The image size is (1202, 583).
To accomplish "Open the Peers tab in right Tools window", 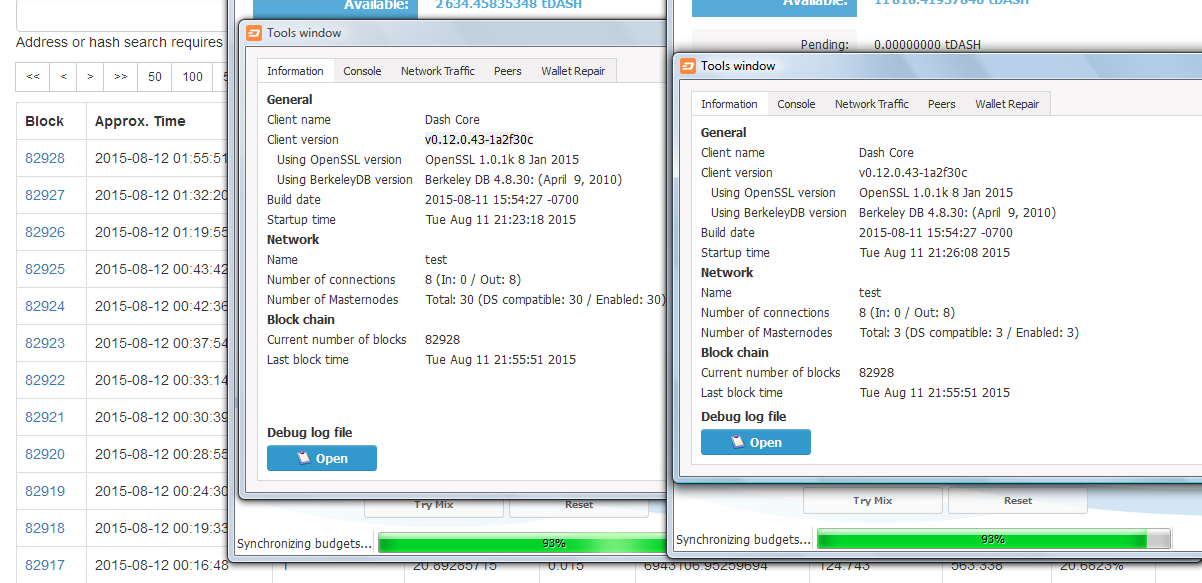I will point(942,104).
